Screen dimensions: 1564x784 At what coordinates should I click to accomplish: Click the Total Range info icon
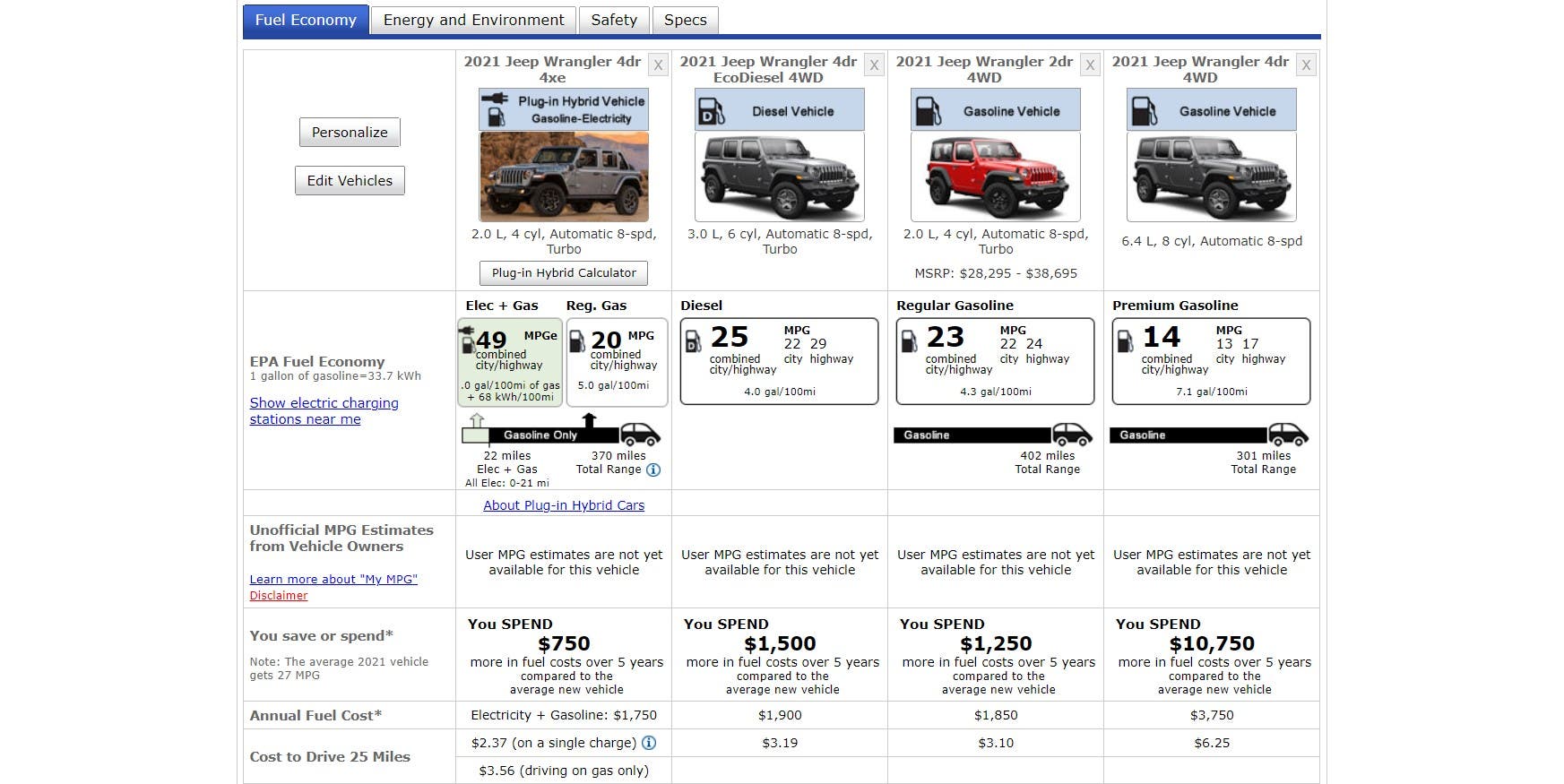pos(653,470)
